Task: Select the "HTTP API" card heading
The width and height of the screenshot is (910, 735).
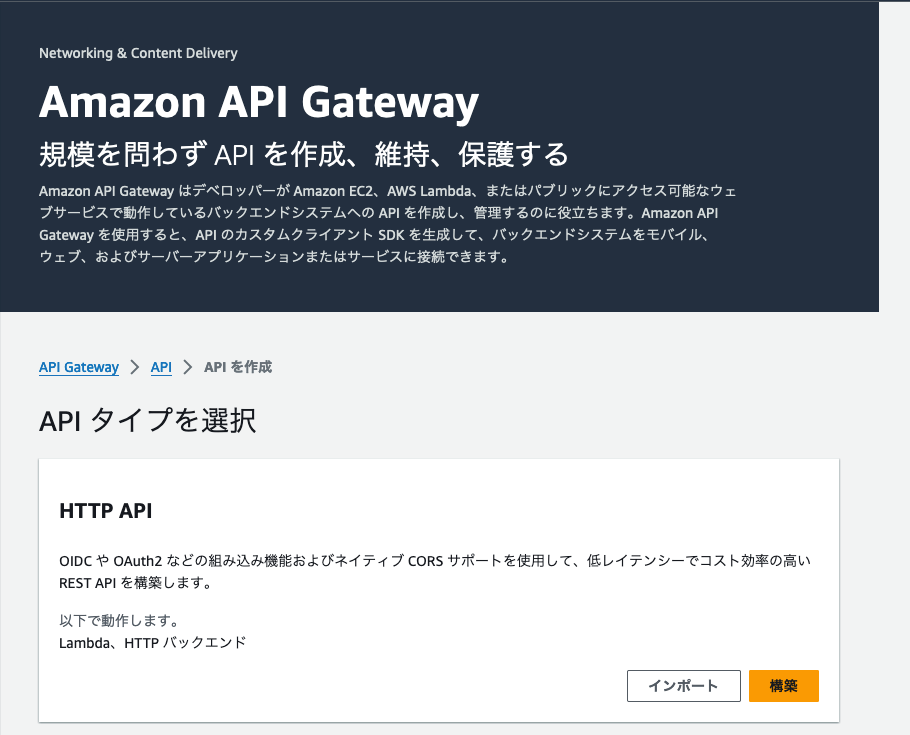Action: 106,511
